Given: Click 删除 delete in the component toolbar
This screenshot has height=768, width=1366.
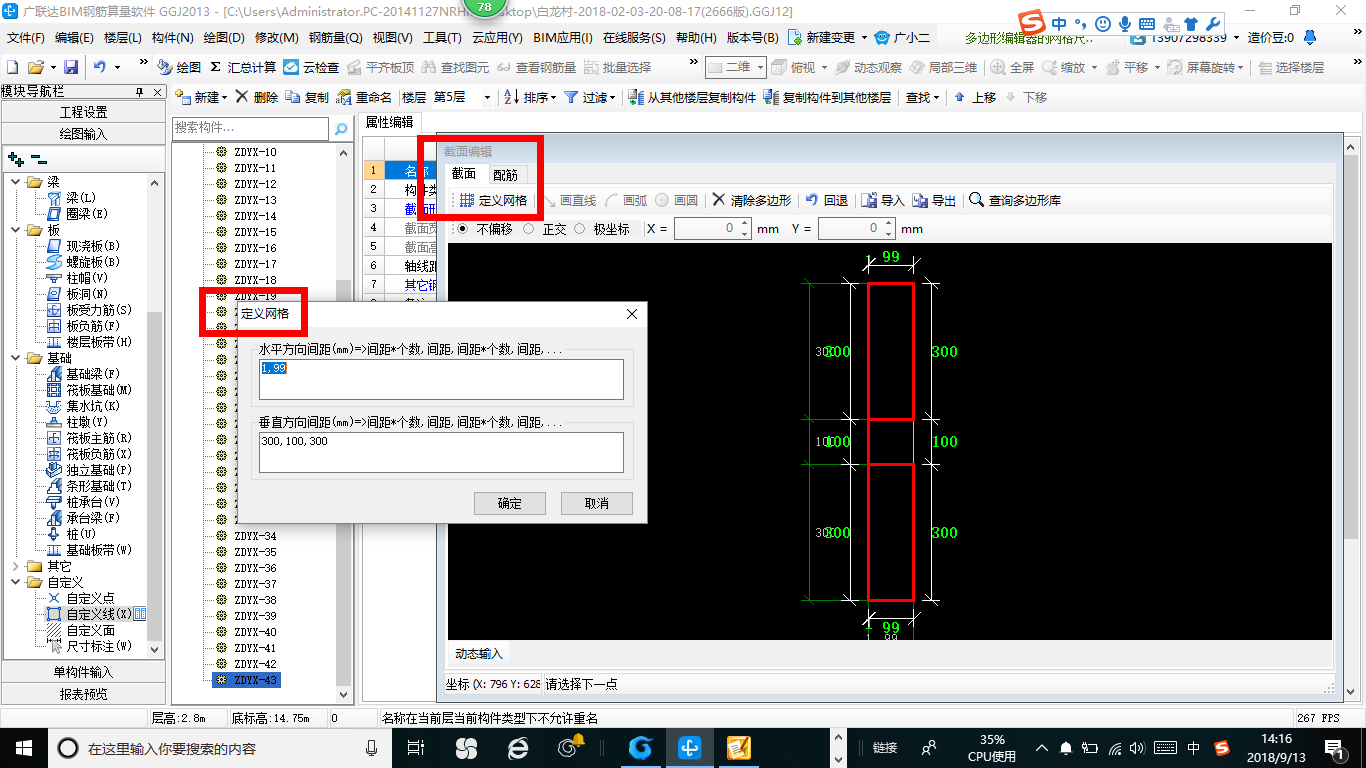Looking at the screenshot, I should (256, 97).
